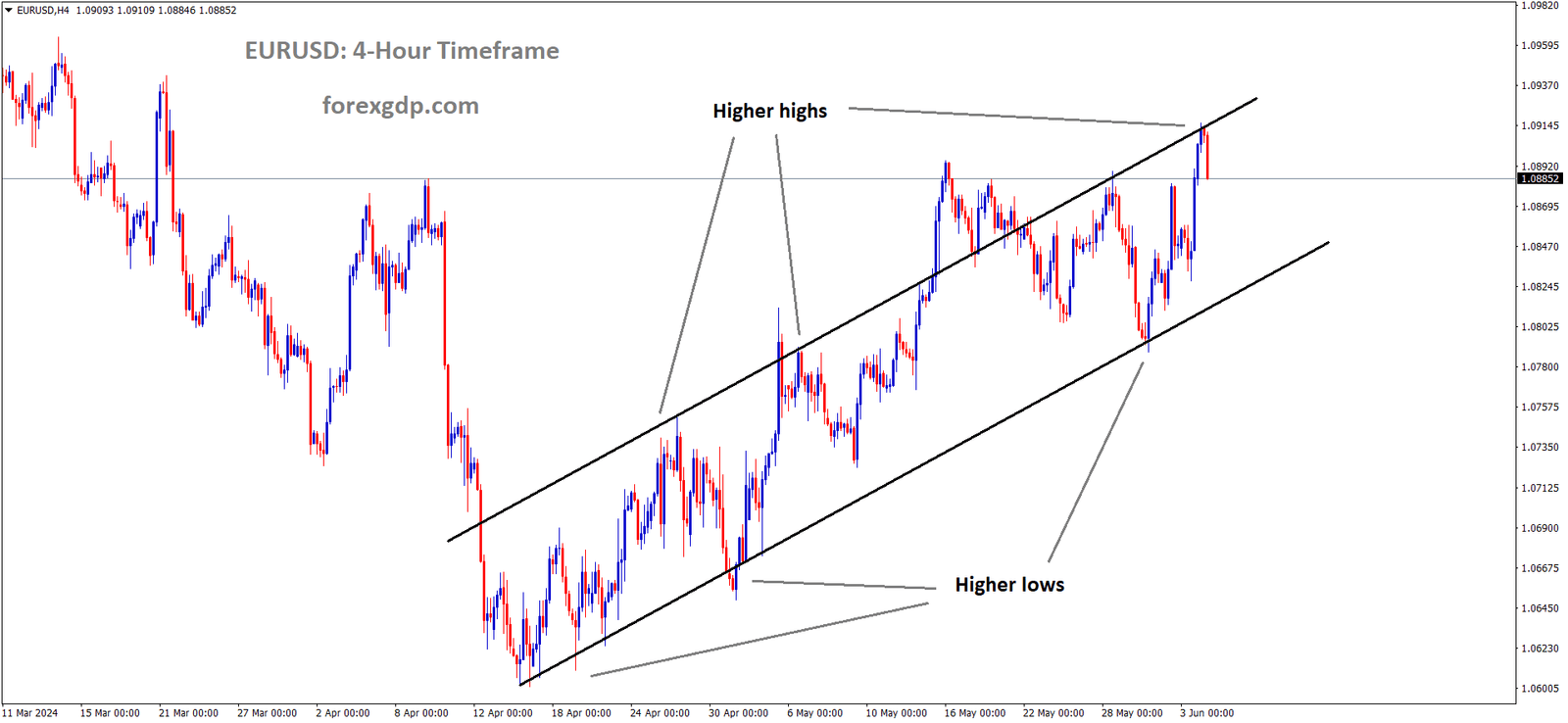Click the 1.06005 price axis label
Viewport: 1568px width, 723px height.
(x=1540, y=689)
